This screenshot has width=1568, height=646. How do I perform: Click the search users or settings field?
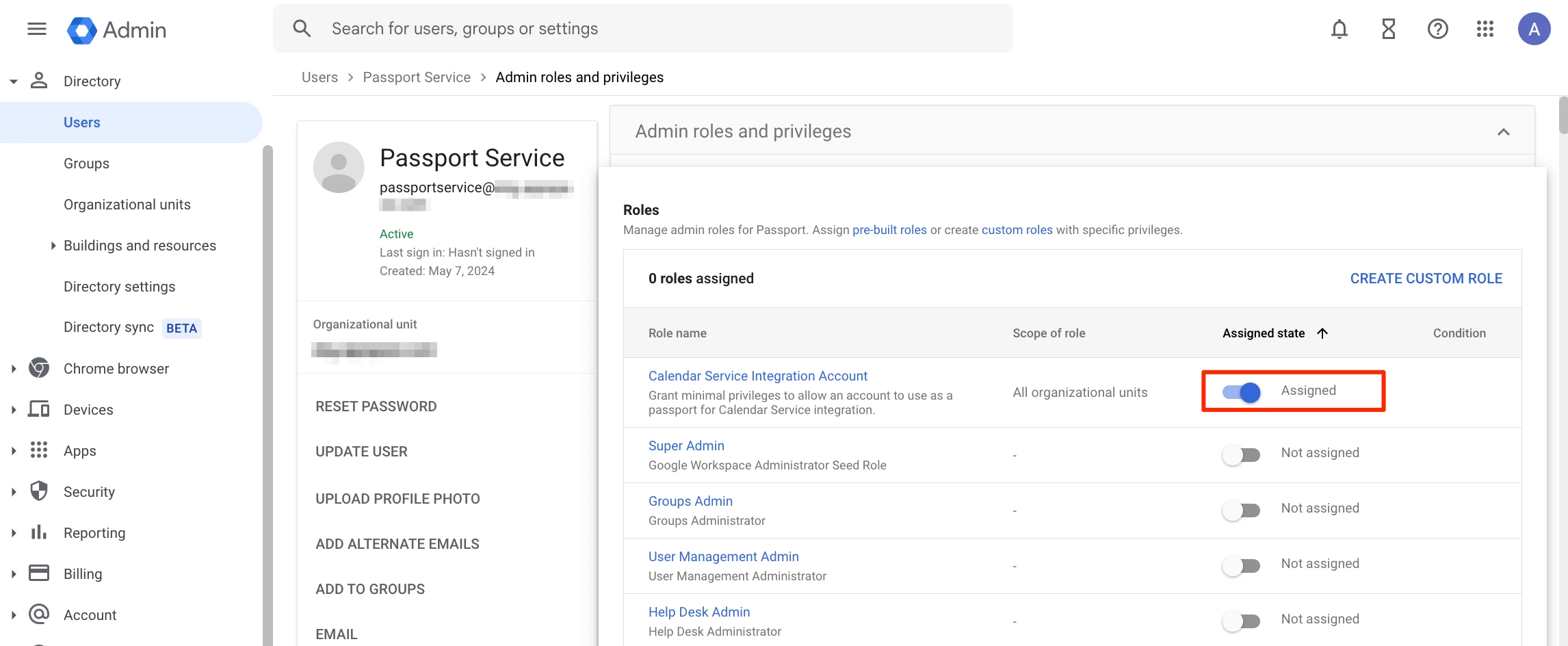pos(643,29)
